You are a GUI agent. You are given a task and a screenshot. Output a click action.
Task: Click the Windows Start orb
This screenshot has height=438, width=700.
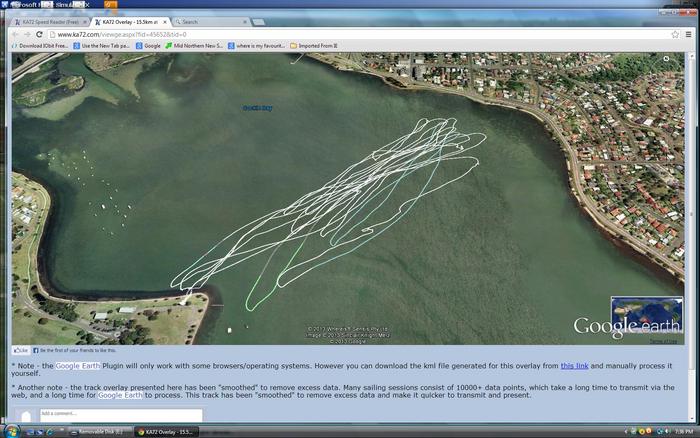(9, 431)
